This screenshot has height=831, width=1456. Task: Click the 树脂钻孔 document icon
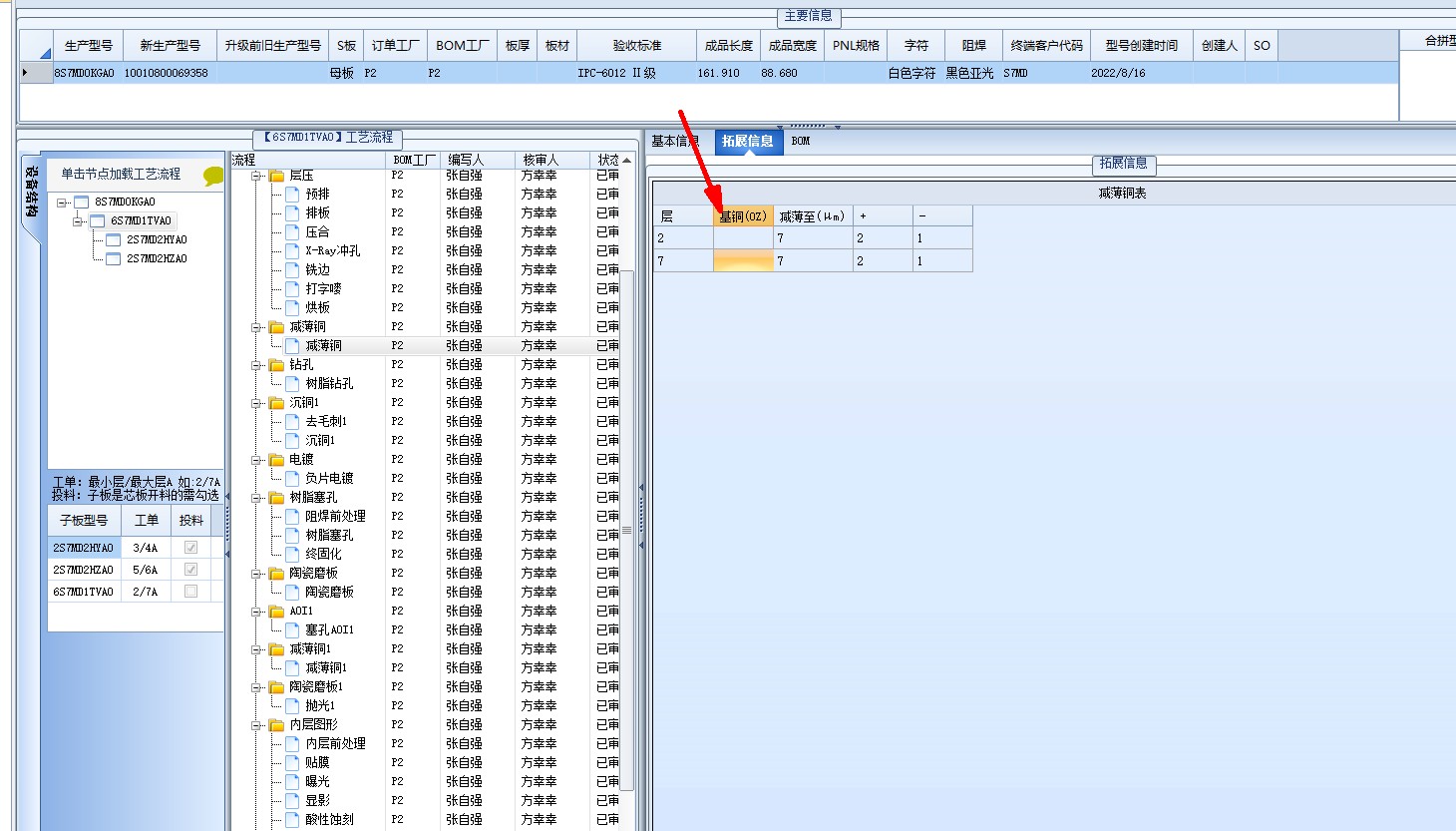(x=292, y=383)
